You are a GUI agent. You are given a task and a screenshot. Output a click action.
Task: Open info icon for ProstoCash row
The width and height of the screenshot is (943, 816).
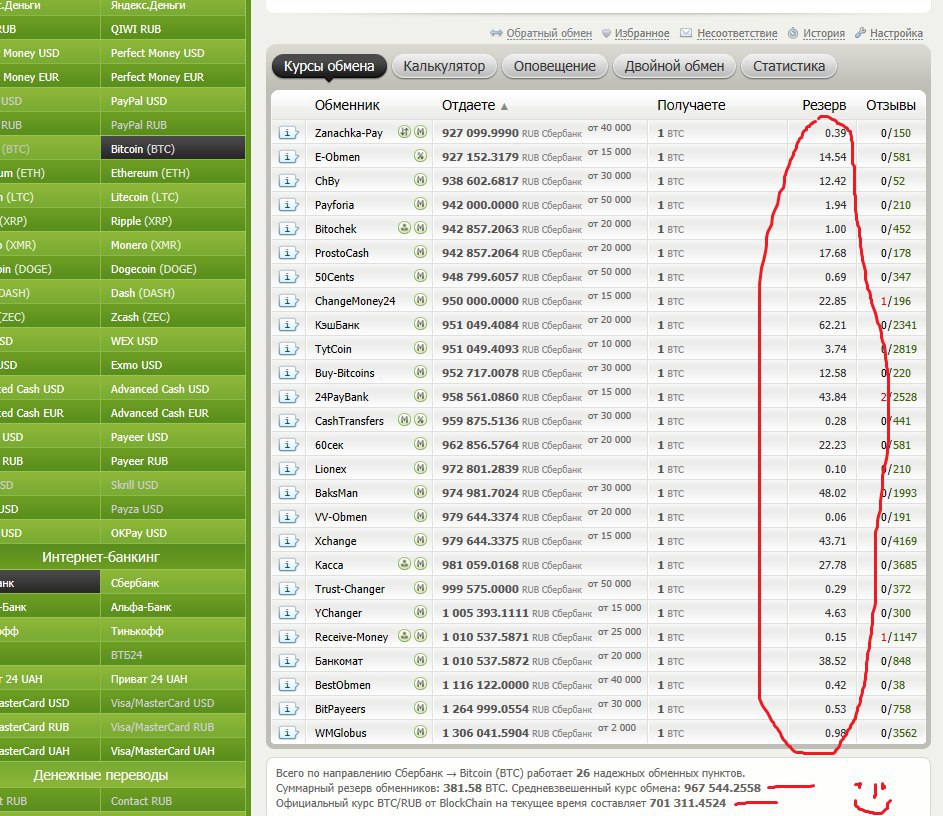point(288,253)
